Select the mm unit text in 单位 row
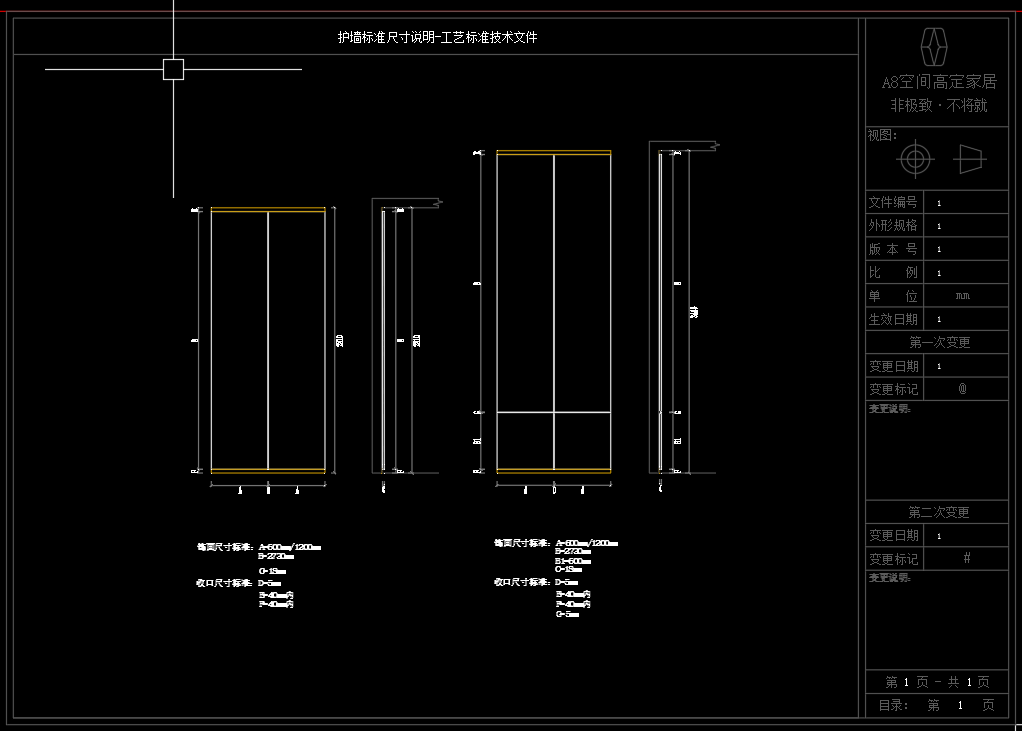Image resolution: width=1022 pixels, height=731 pixels. pyautogui.click(x=963, y=296)
